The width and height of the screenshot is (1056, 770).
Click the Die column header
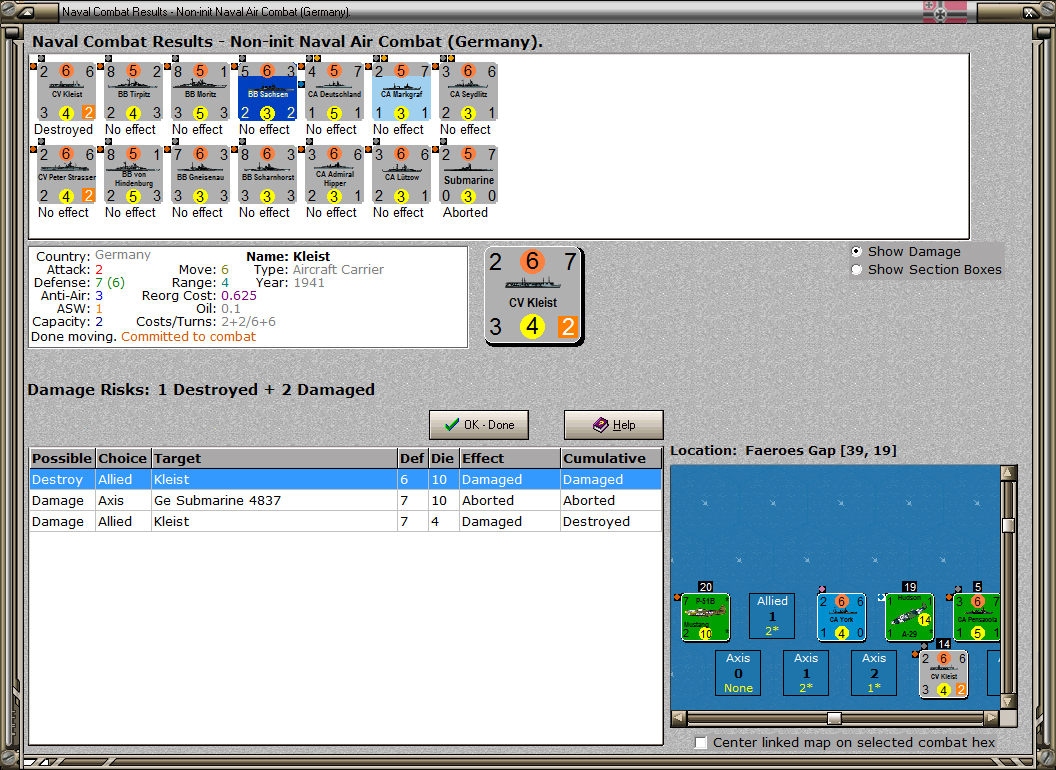[x=442, y=458]
